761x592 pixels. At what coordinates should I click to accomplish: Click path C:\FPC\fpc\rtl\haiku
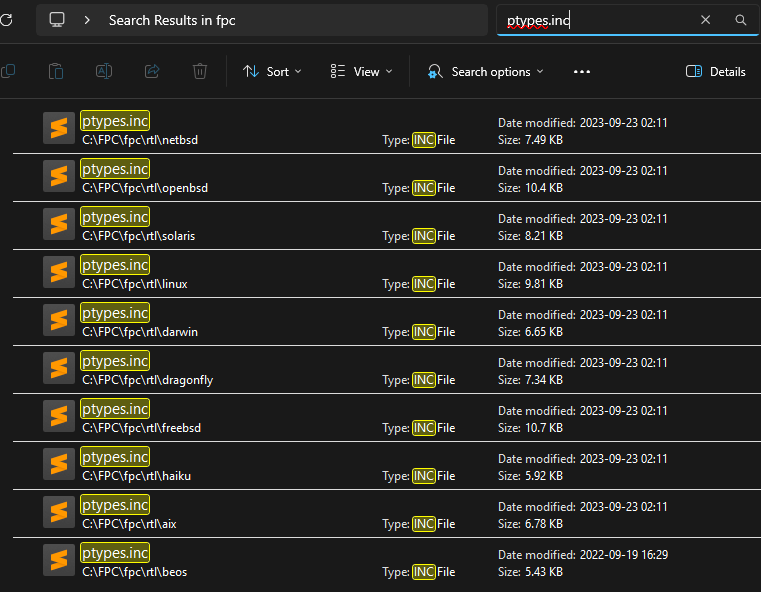[137, 477]
